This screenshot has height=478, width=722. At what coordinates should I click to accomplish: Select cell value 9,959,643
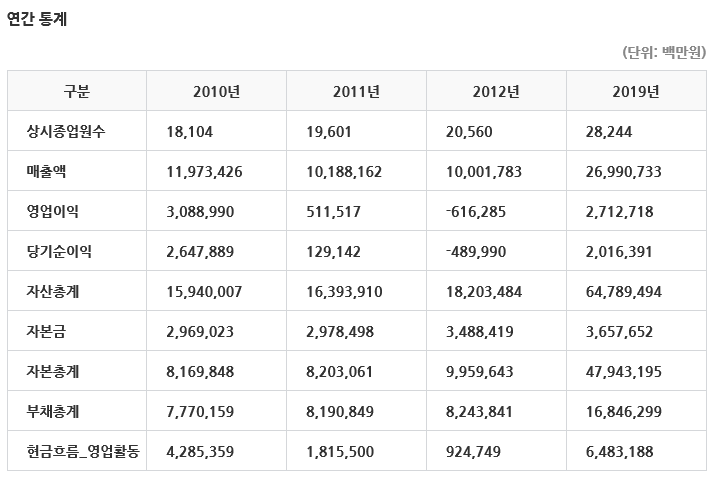480,372
